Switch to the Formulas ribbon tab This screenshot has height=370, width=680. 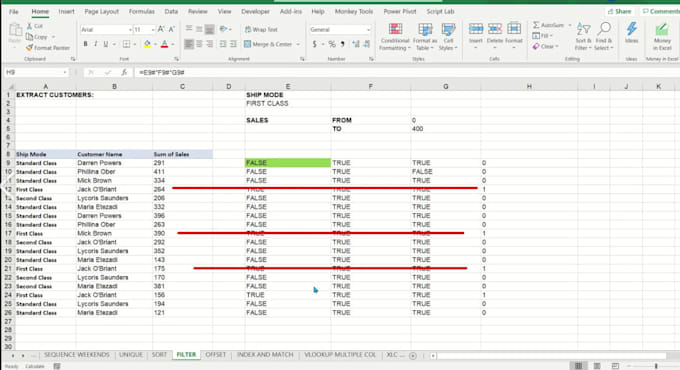pos(142,12)
